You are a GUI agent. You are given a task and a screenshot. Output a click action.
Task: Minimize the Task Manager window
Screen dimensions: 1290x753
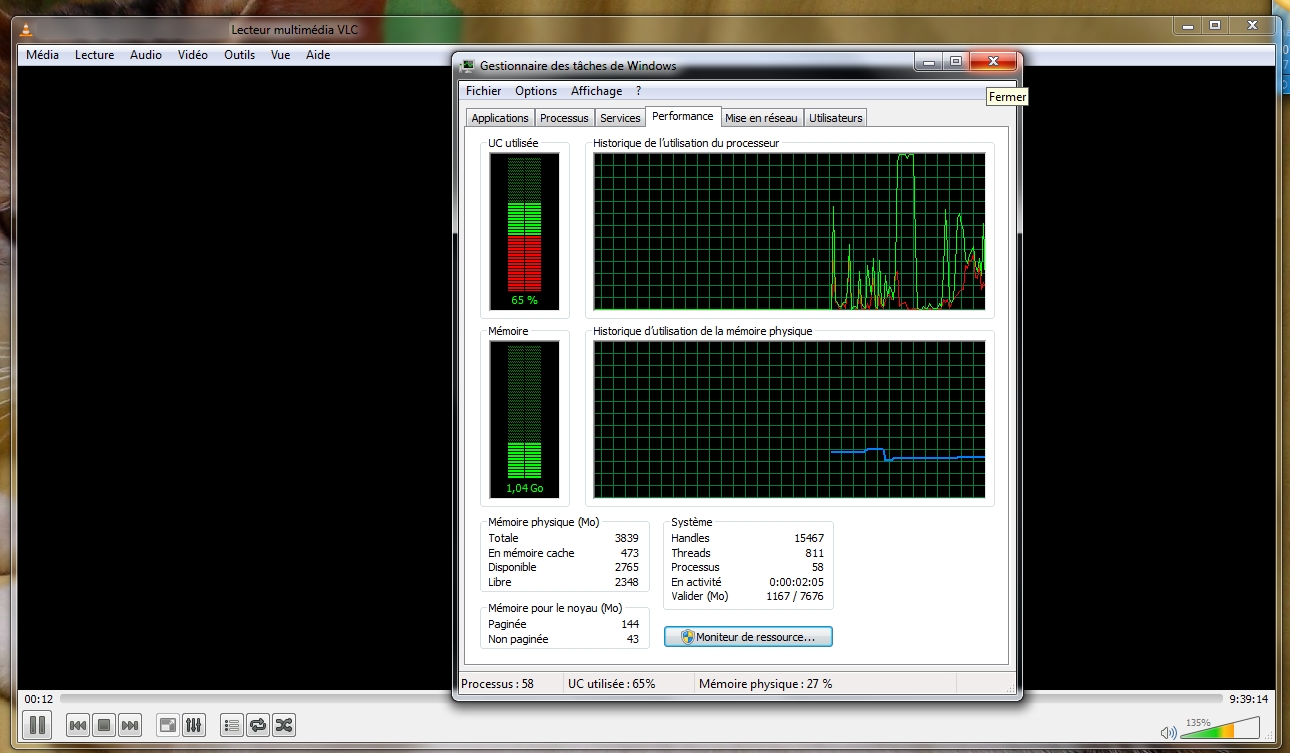pos(929,62)
